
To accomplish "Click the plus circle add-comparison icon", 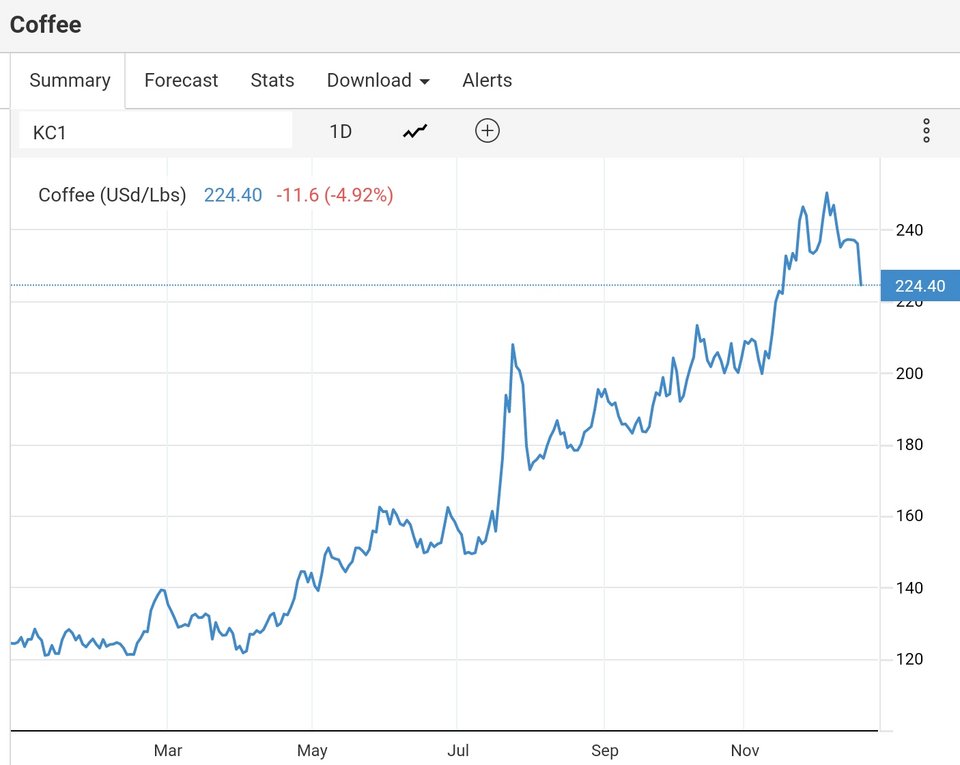I will [487, 131].
